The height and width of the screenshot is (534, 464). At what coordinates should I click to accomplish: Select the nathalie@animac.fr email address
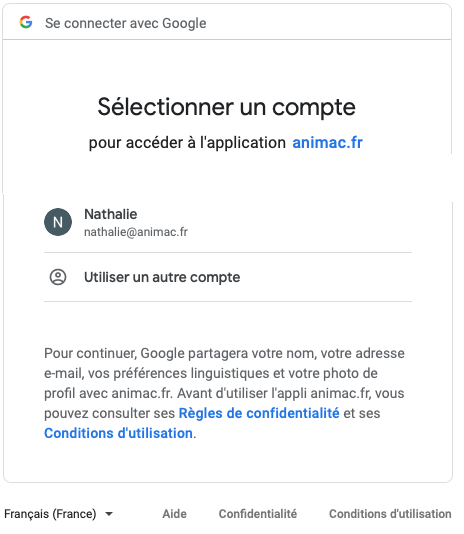click(136, 232)
